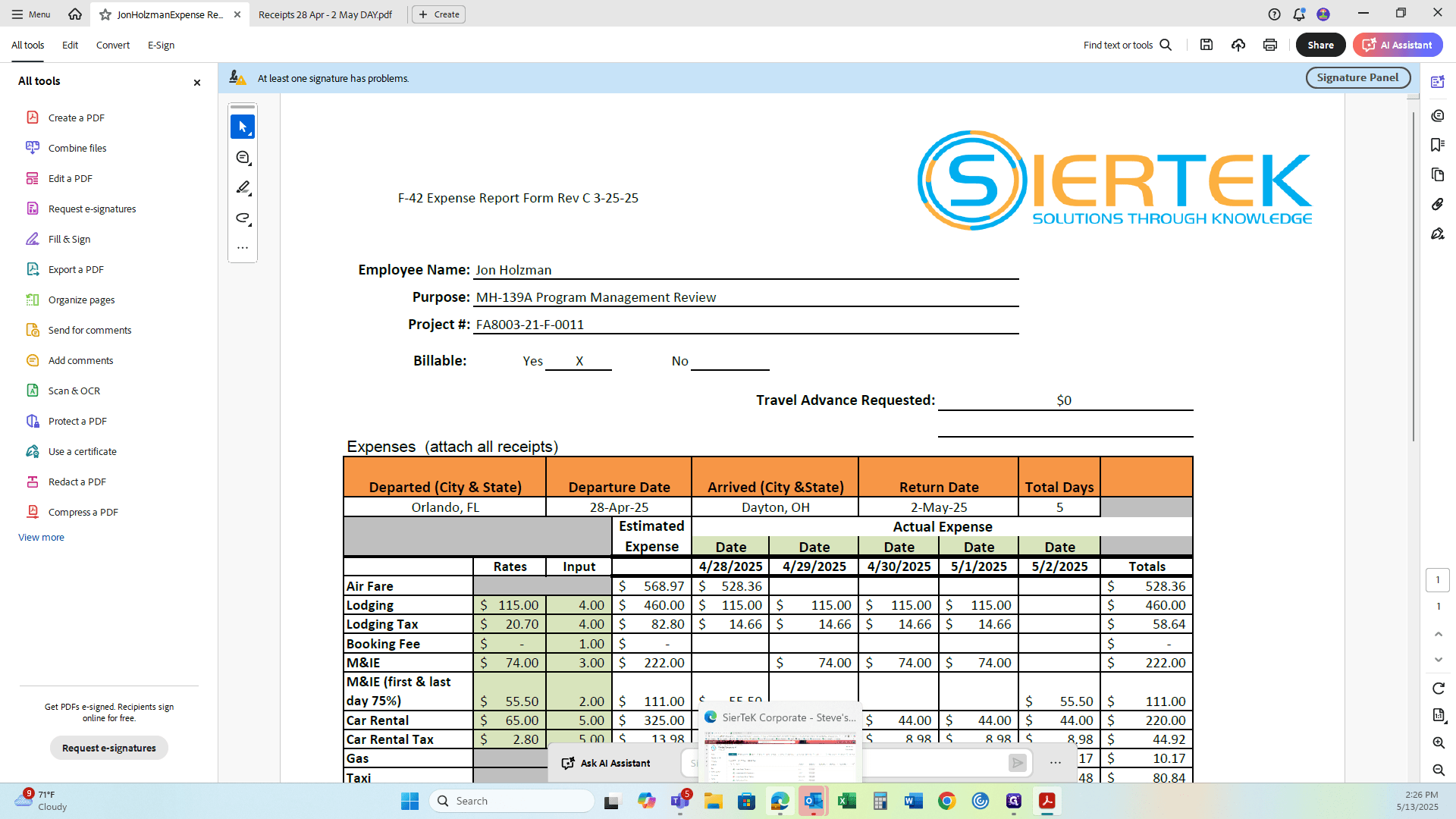Open Google Chrome from the taskbar

946,801
